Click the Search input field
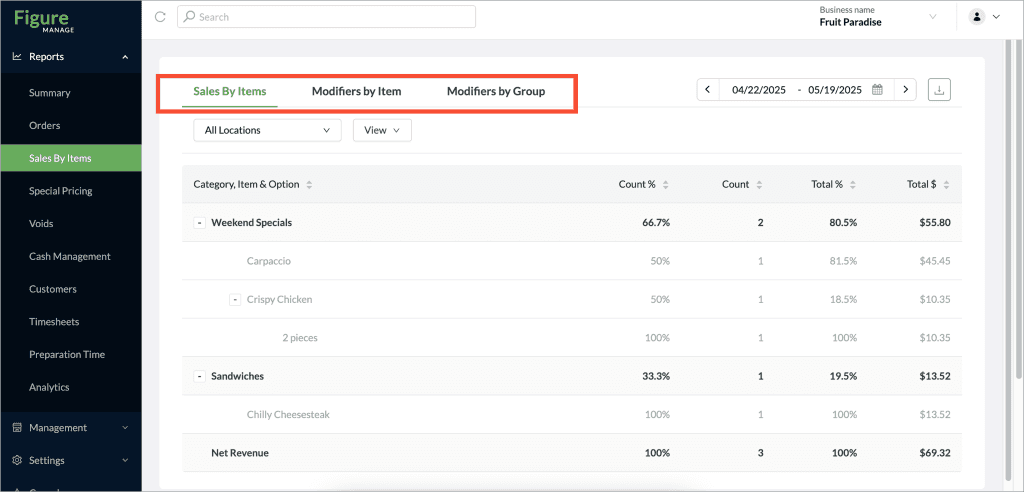 click(x=327, y=17)
